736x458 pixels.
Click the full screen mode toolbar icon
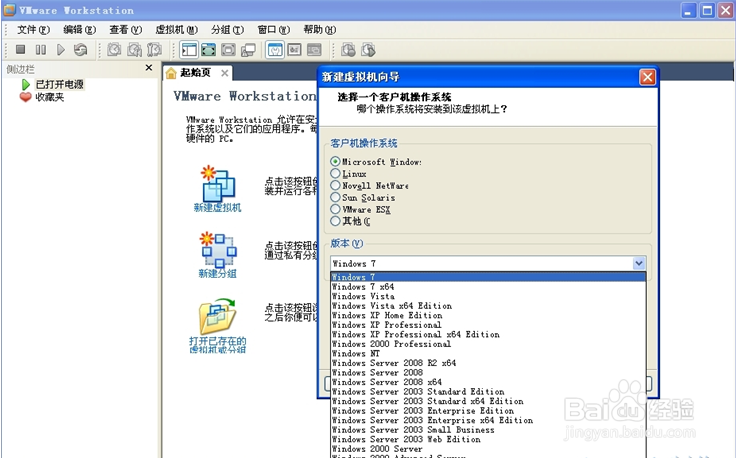[208, 50]
